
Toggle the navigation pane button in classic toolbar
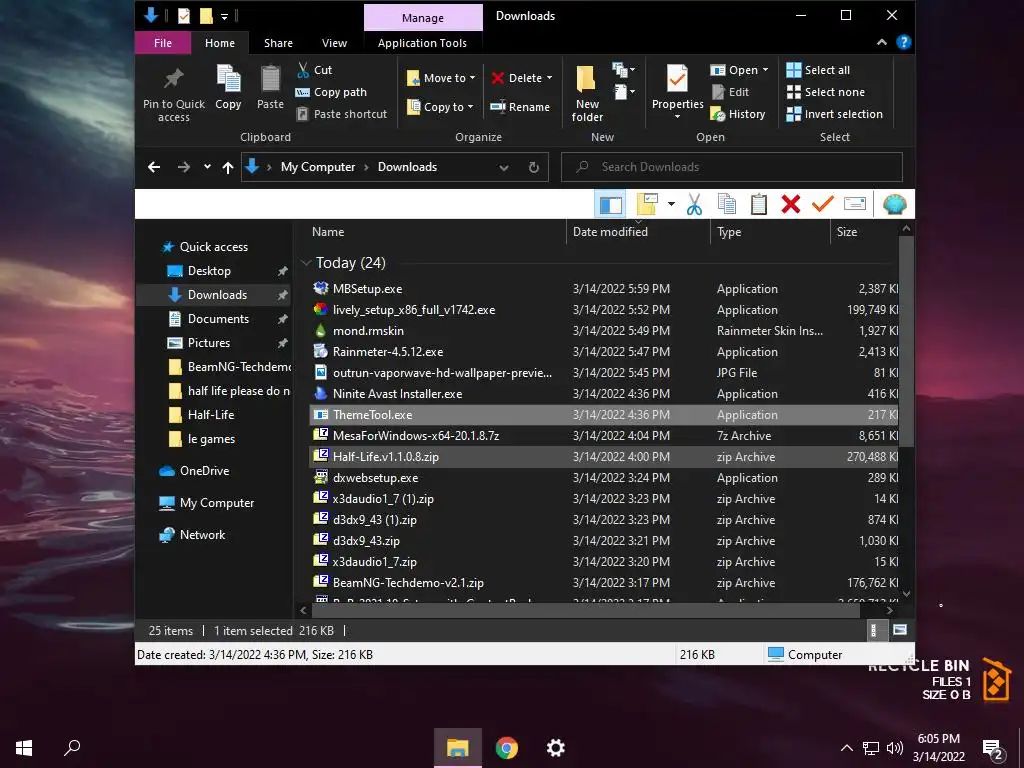[610, 204]
